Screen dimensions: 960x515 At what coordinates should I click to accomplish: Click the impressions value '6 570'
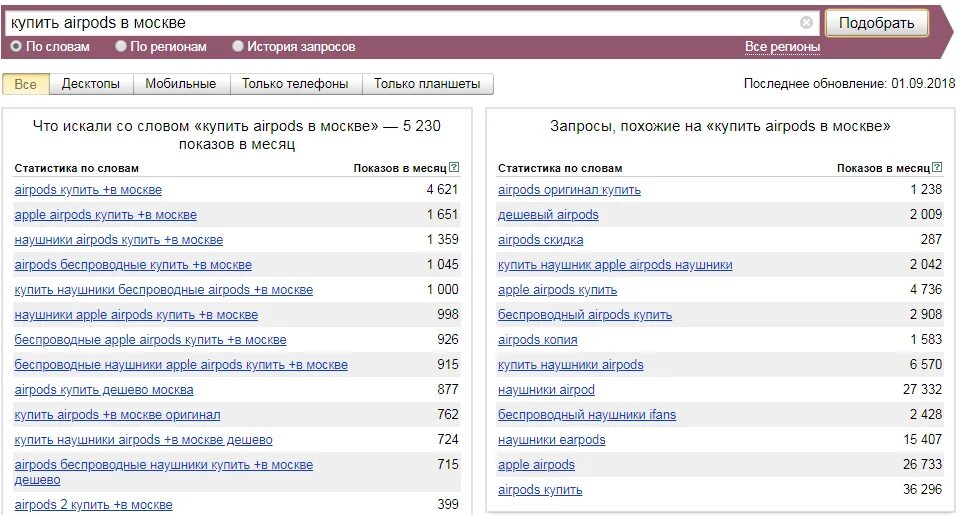(x=926, y=364)
